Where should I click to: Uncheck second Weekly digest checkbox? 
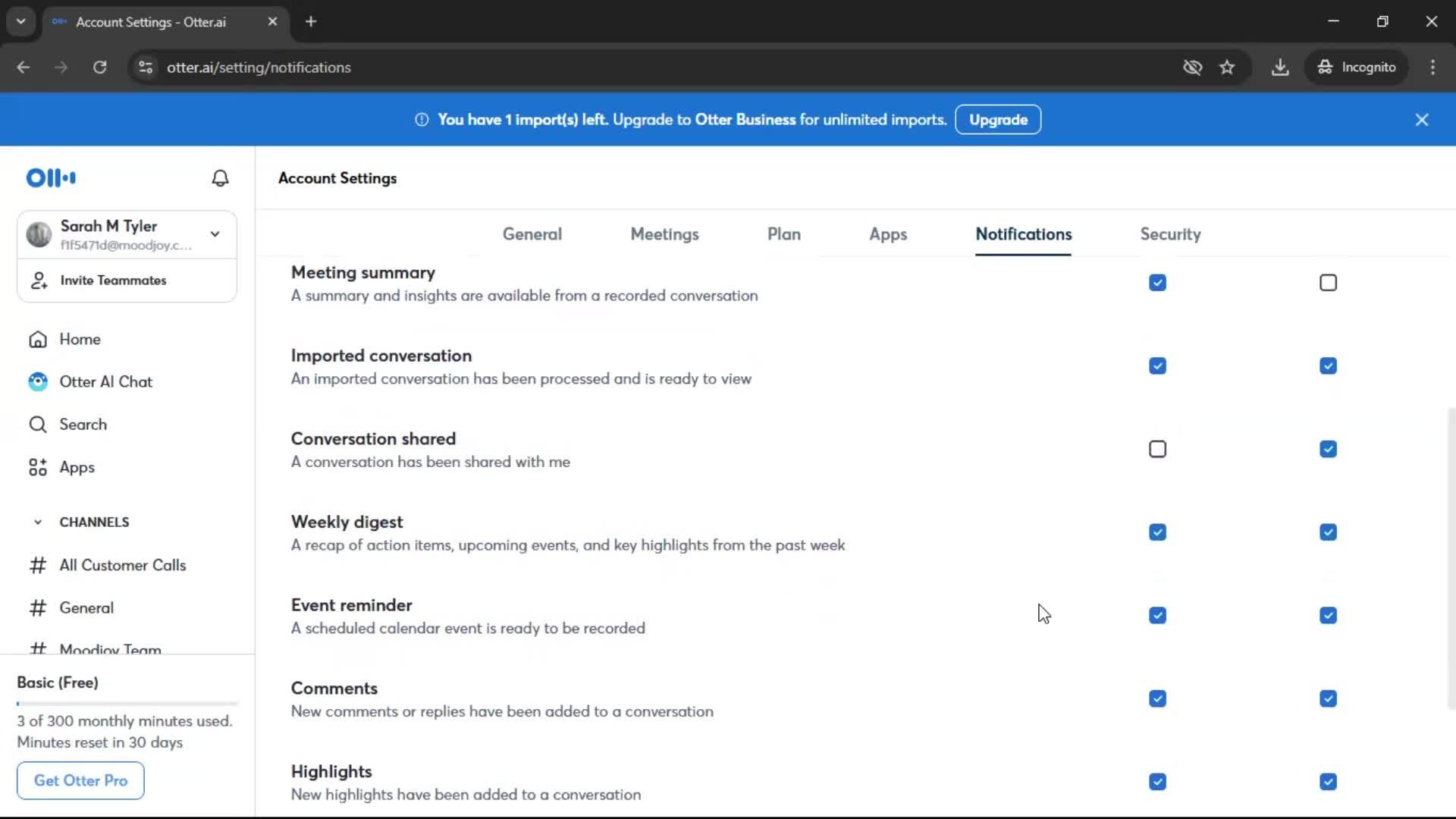[1328, 532]
